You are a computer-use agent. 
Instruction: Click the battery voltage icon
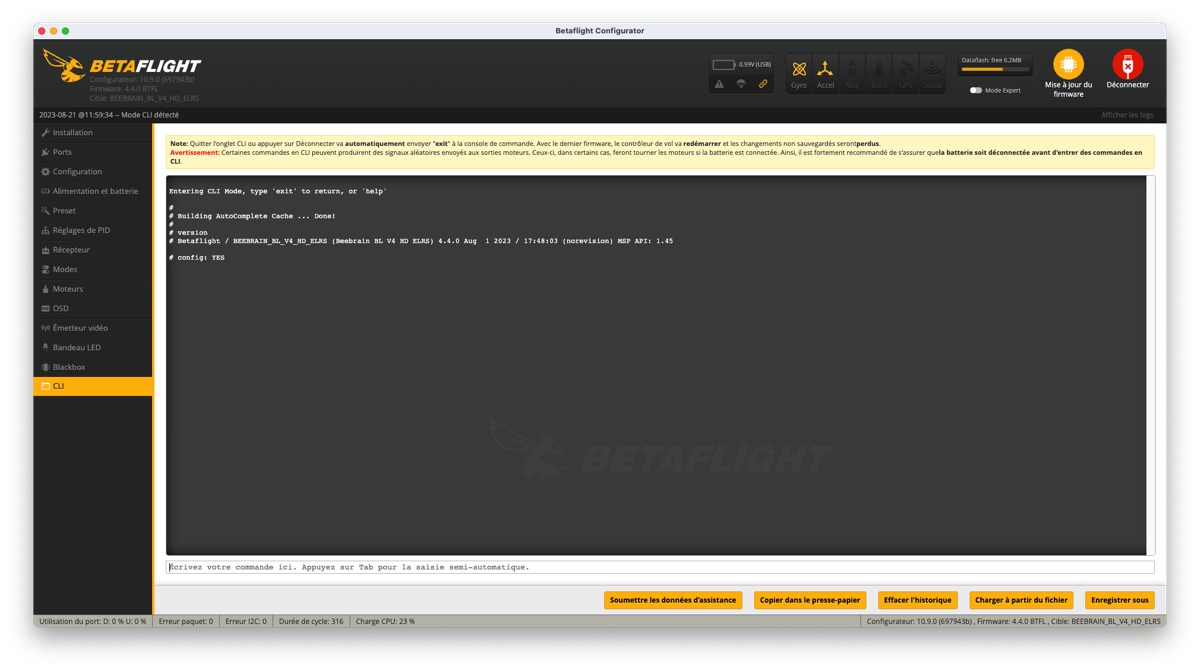(723, 65)
